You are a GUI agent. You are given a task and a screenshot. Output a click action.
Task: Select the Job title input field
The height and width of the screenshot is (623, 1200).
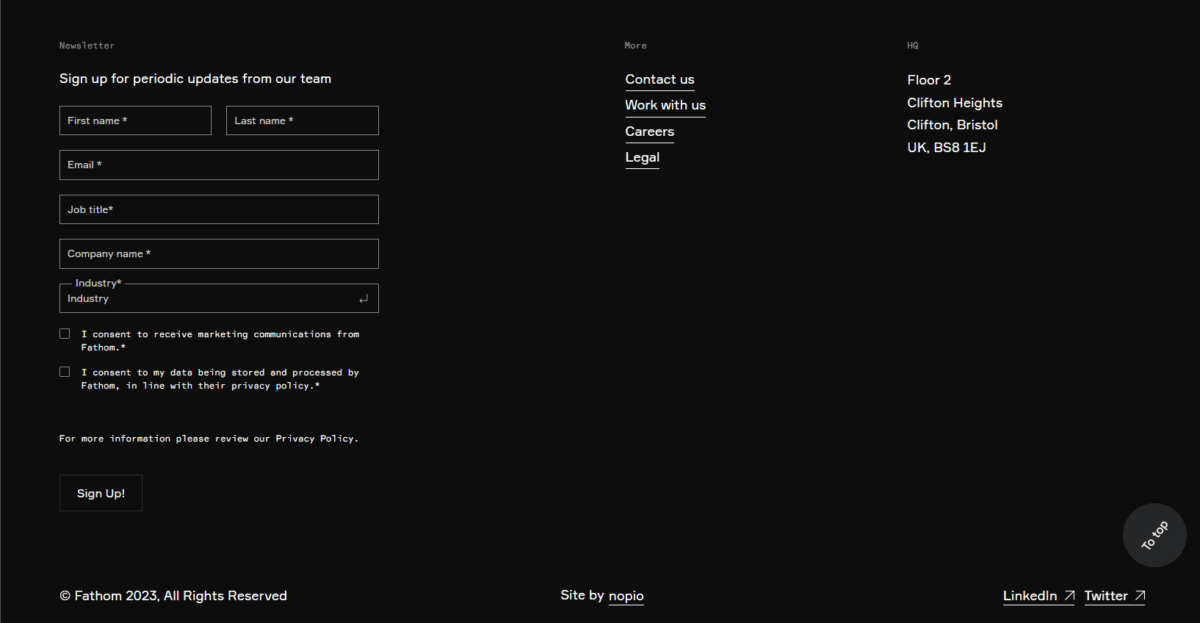pos(219,209)
